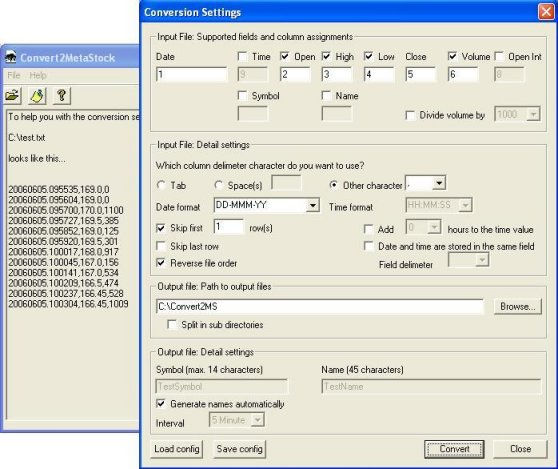Image resolution: width=558 pixels, height=469 pixels.
Task: Click the Convert2MetaStock title bar app icon
Action: click(11, 58)
